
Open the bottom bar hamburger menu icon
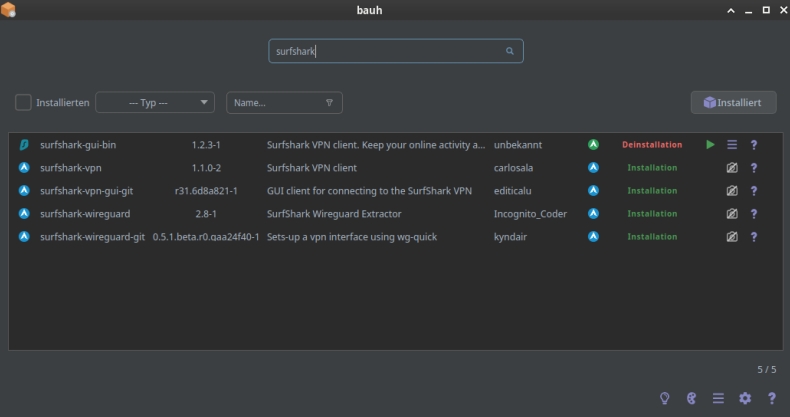pyautogui.click(x=718, y=398)
